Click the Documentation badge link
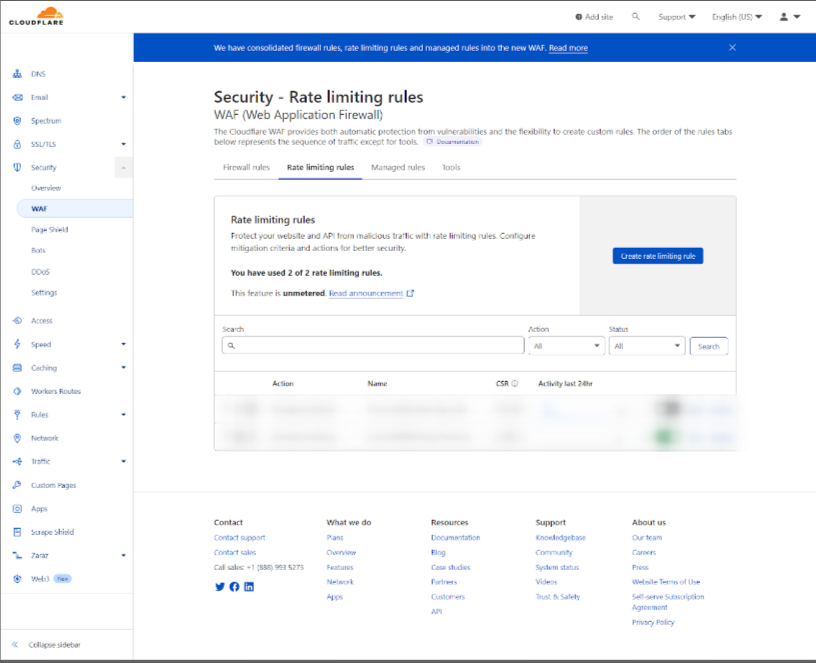816x663 pixels. click(x=453, y=142)
